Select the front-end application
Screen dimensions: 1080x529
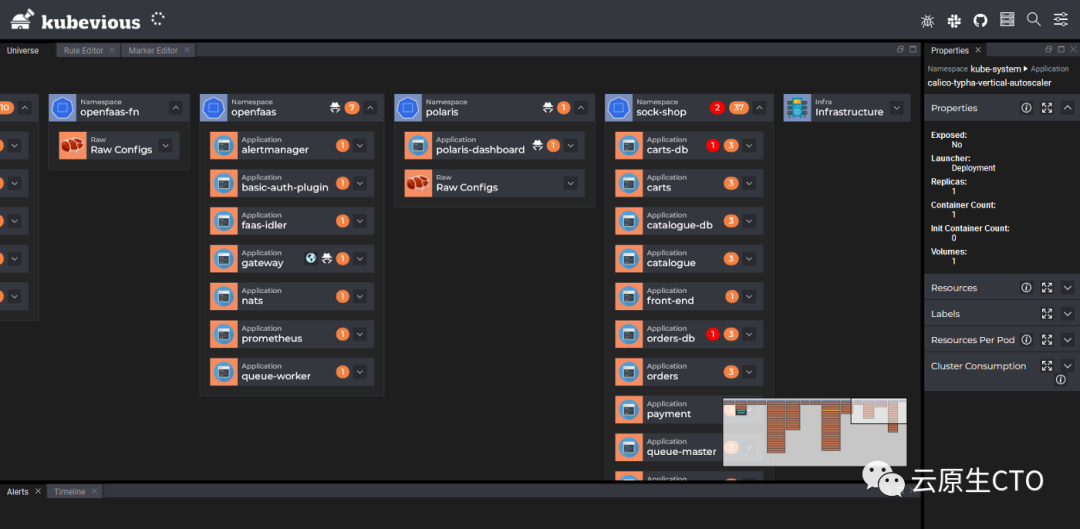pyautogui.click(x=689, y=296)
